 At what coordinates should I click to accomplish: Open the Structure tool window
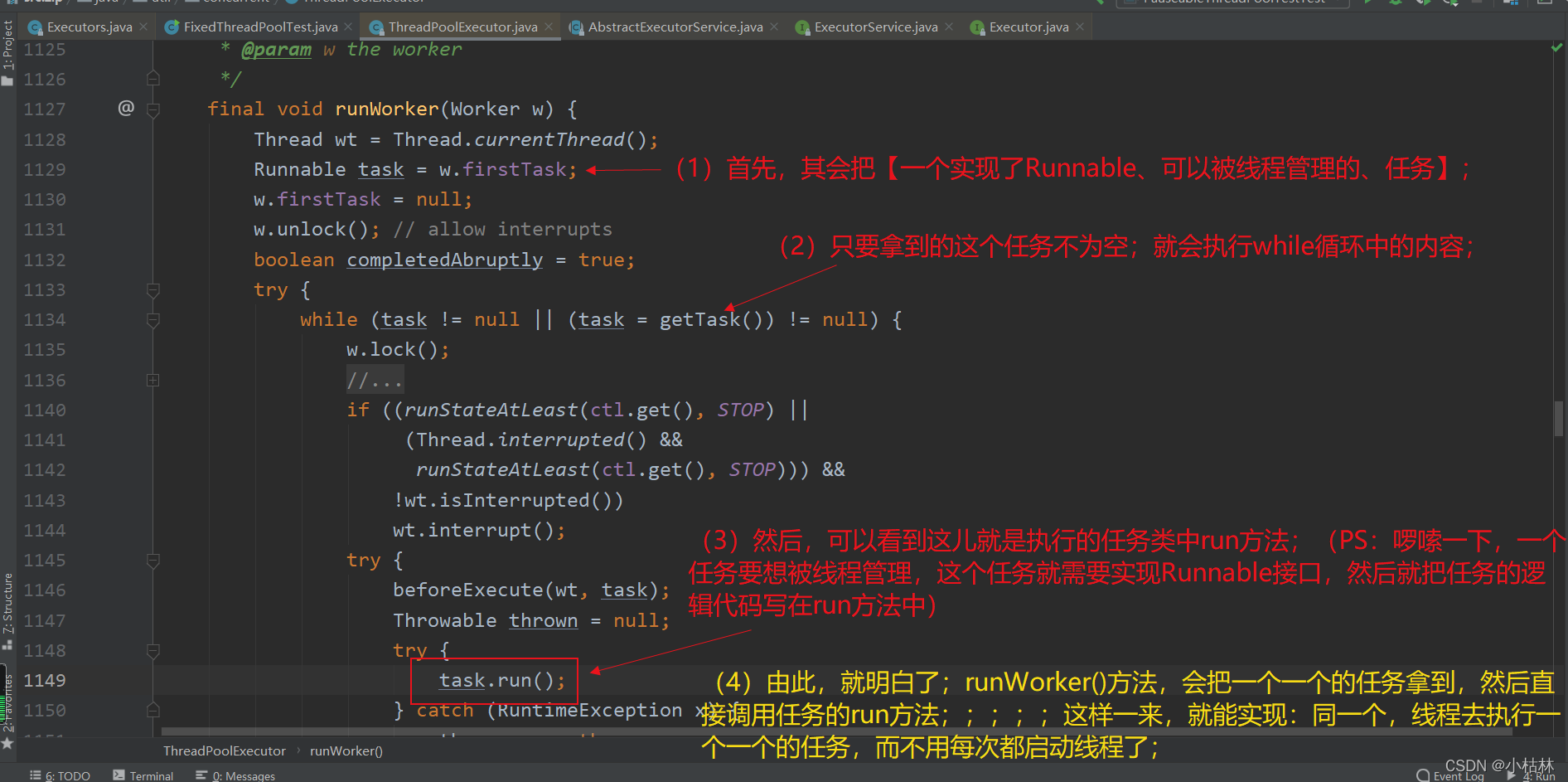coord(7,611)
